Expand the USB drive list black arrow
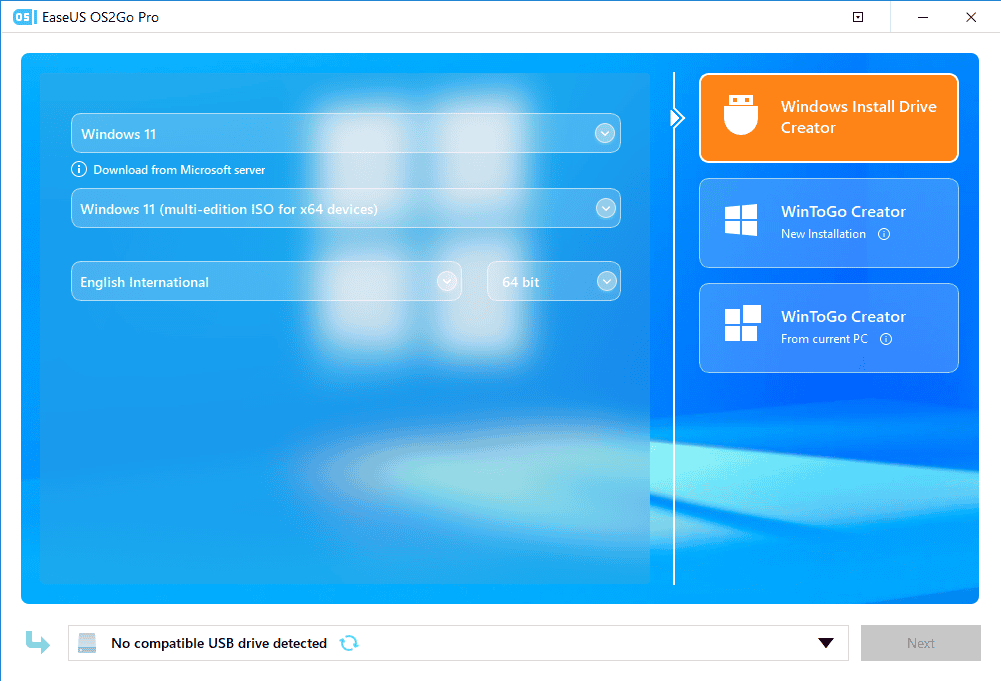 tap(826, 643)
